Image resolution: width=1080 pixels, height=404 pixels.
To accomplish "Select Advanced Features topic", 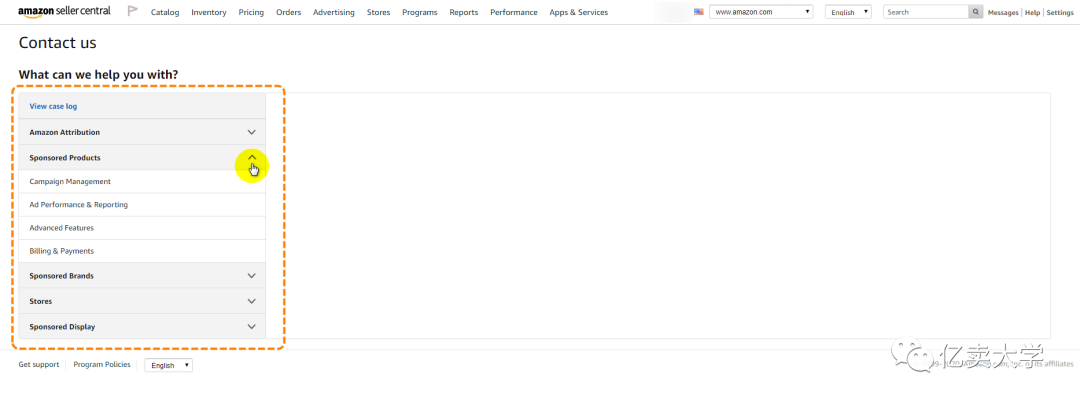I will (x=142, y=228).
